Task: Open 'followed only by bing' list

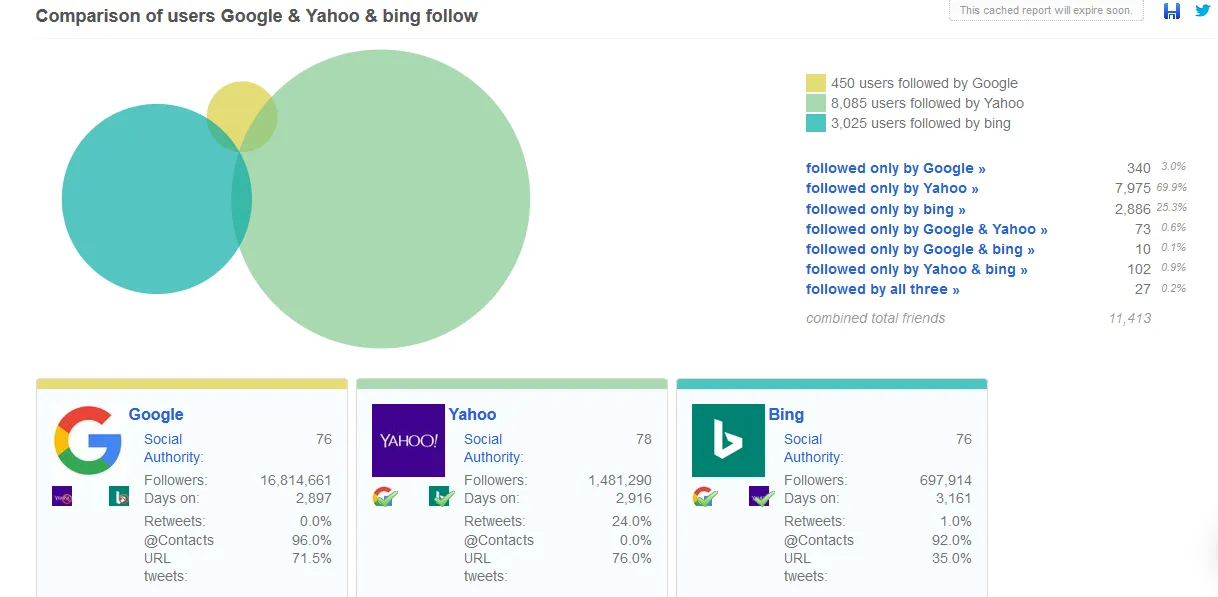Action: point(886,209)
